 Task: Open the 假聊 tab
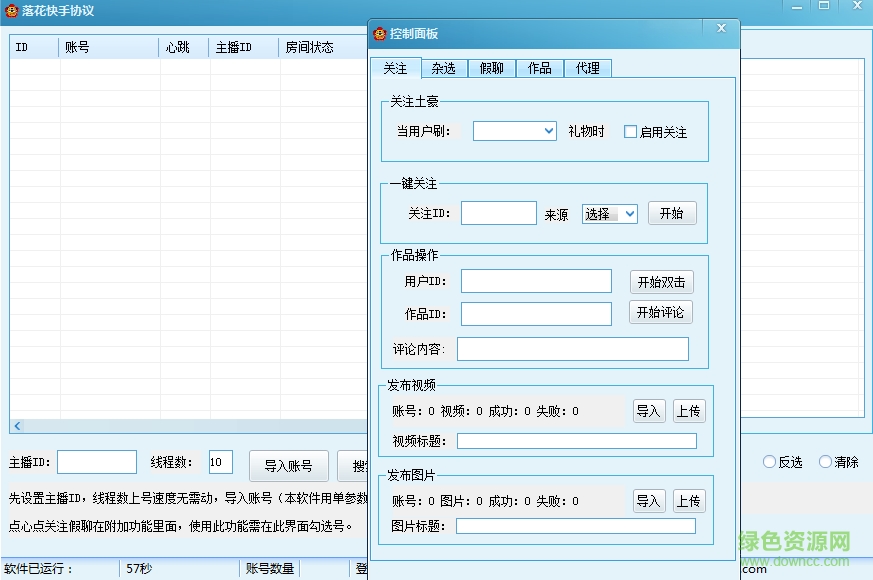491,68
